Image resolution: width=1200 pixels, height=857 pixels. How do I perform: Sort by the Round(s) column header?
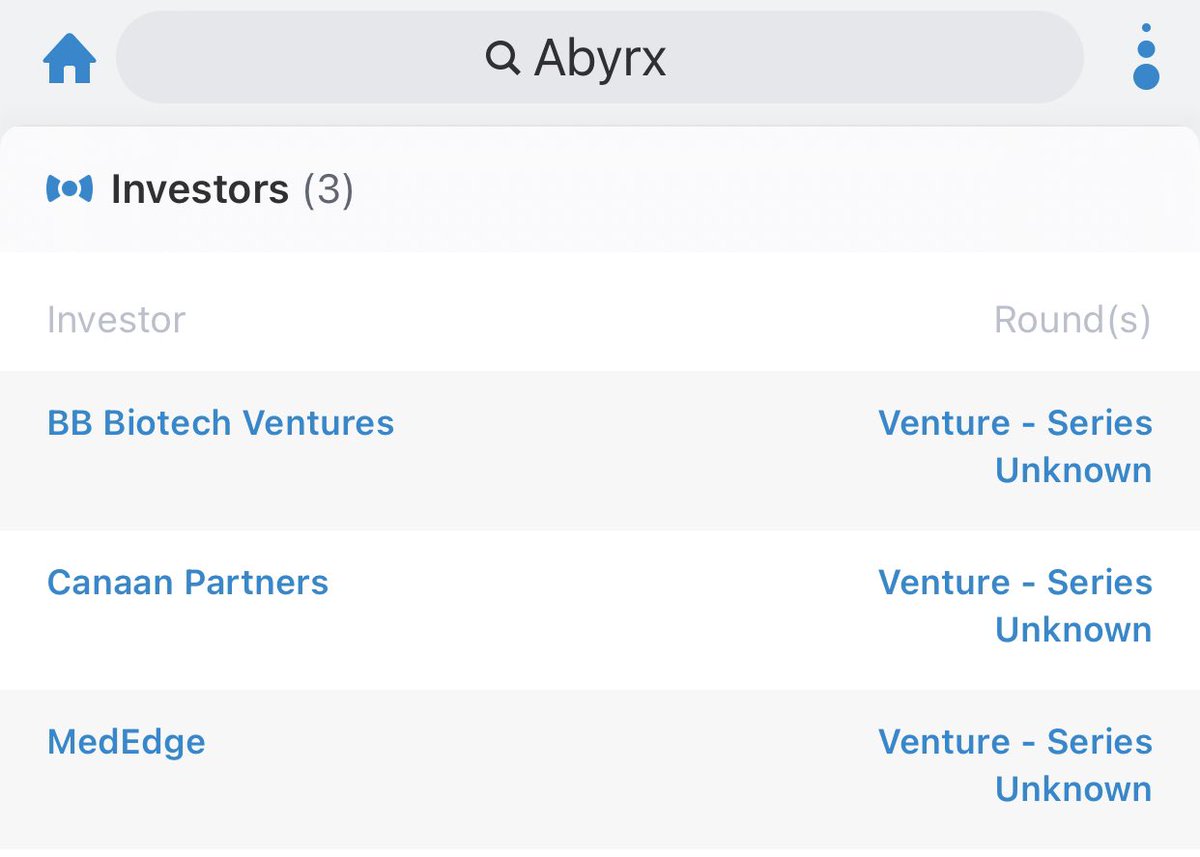pyautogui.click(x=1072, y=320)
